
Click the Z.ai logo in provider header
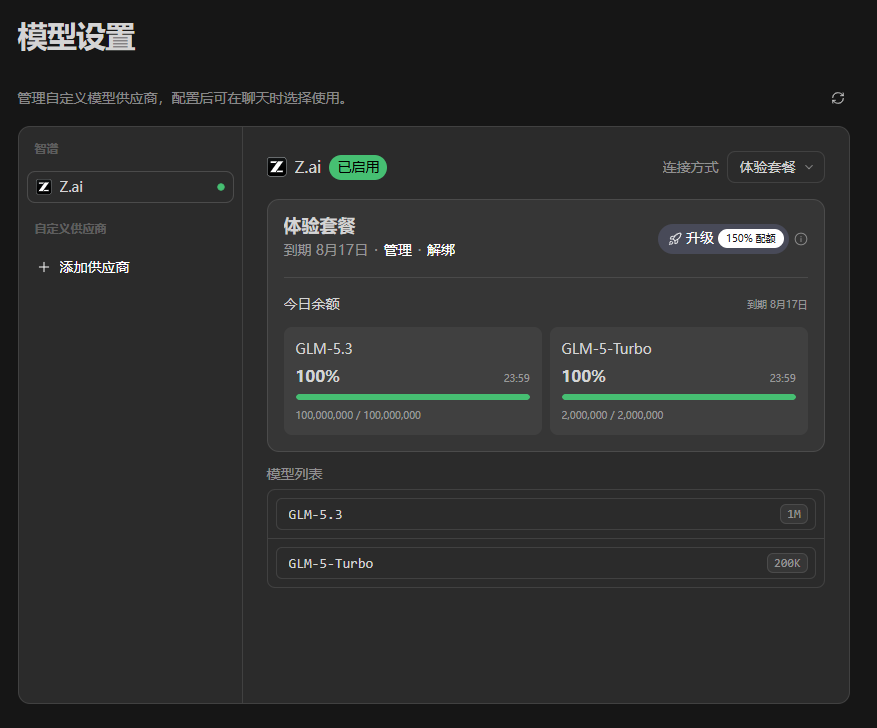coord(277,167)
